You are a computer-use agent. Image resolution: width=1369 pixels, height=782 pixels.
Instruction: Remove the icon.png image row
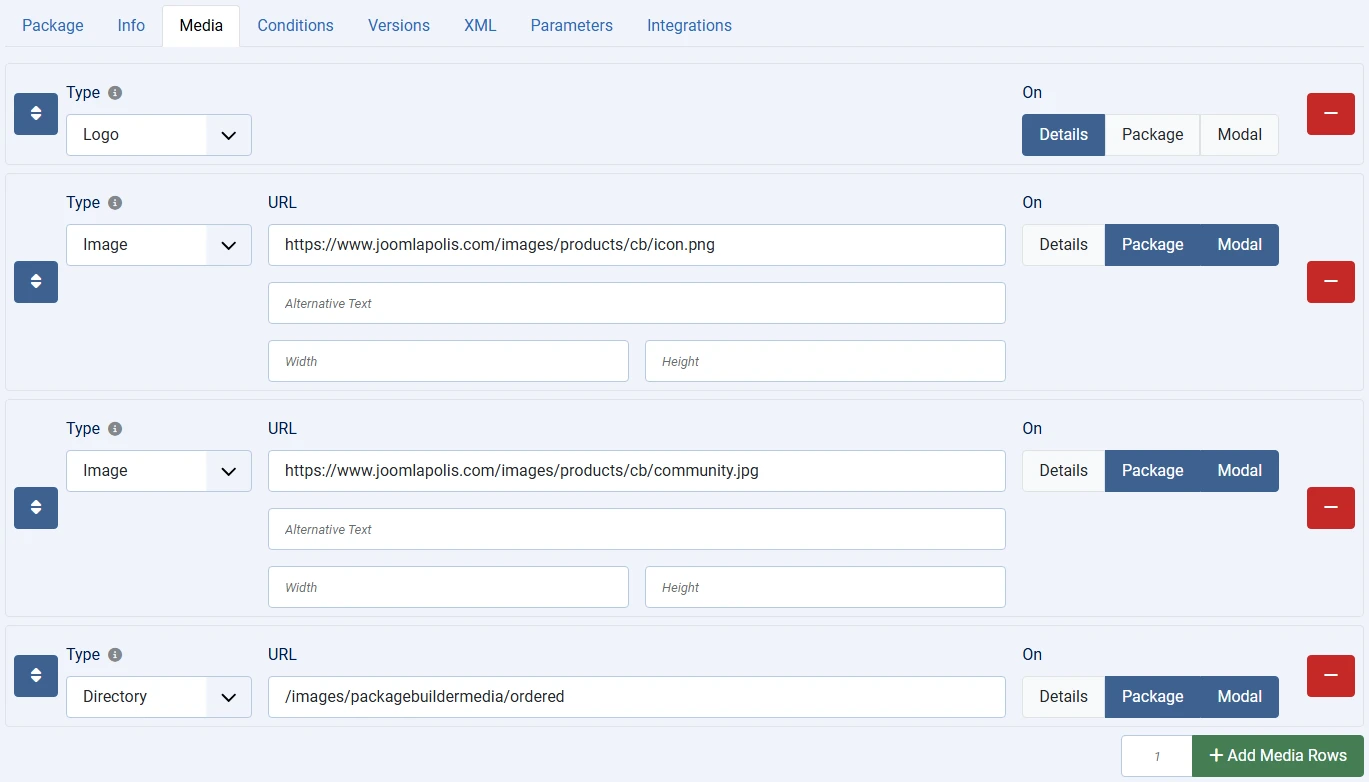1330,282
